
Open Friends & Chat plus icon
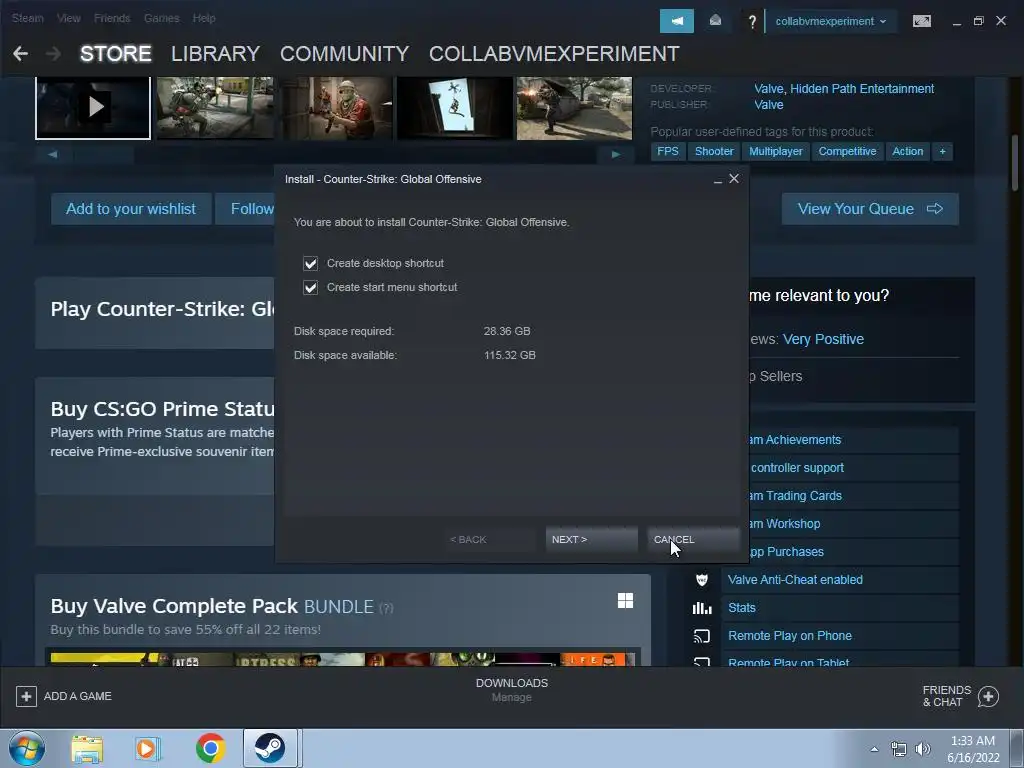(988, 696)
